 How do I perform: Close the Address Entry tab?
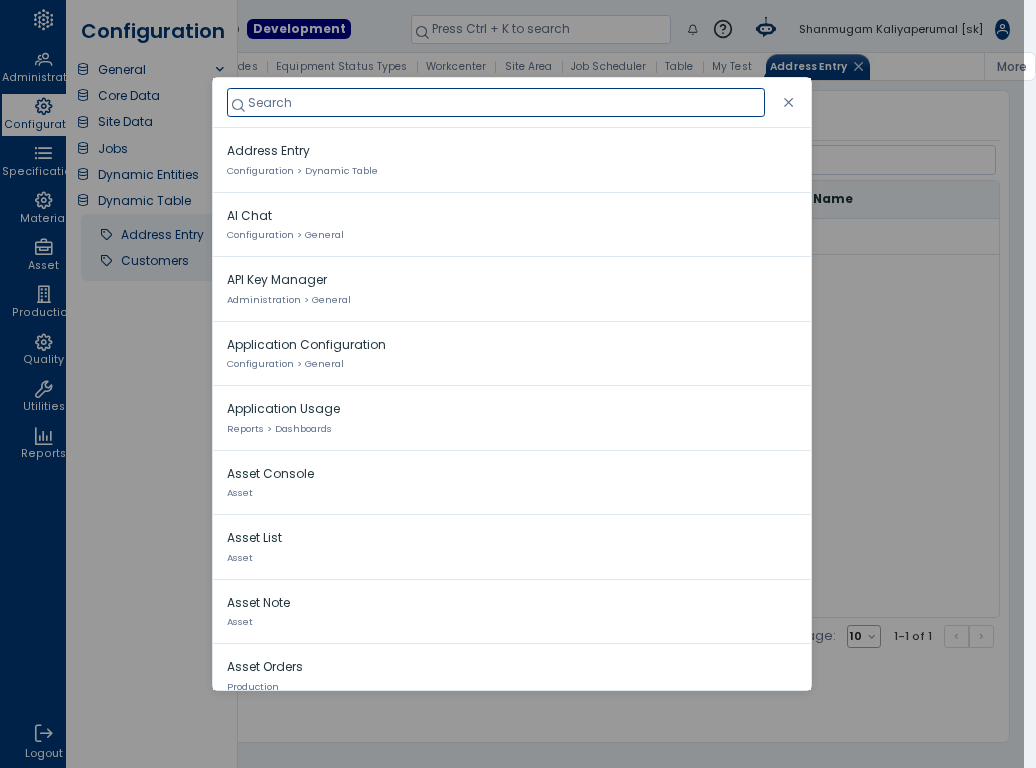tap(858, 66)
